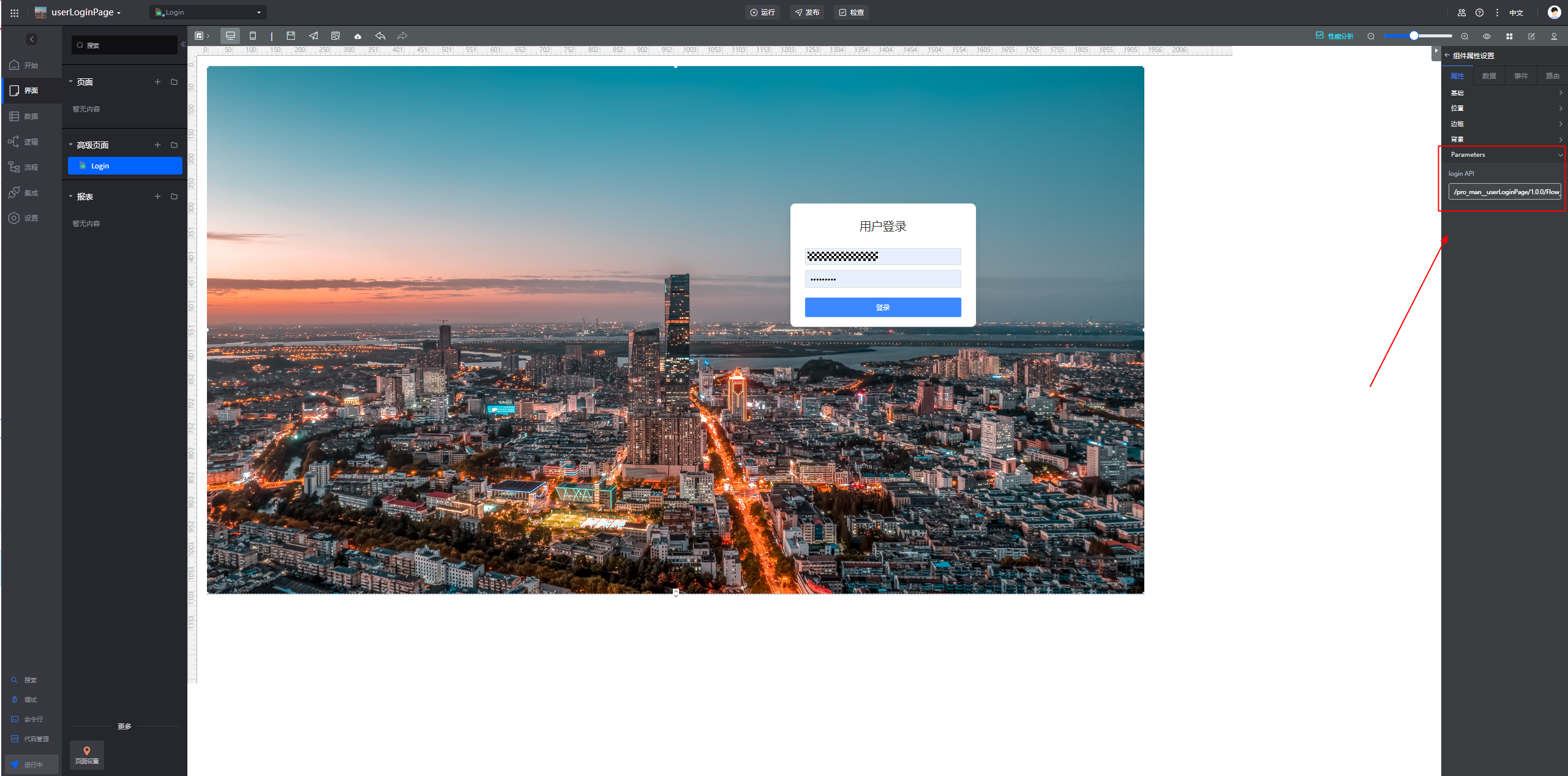1568x776 pixels.
Task: Toggle the 性能分析 checkbox
Action: coord(1319,36)
